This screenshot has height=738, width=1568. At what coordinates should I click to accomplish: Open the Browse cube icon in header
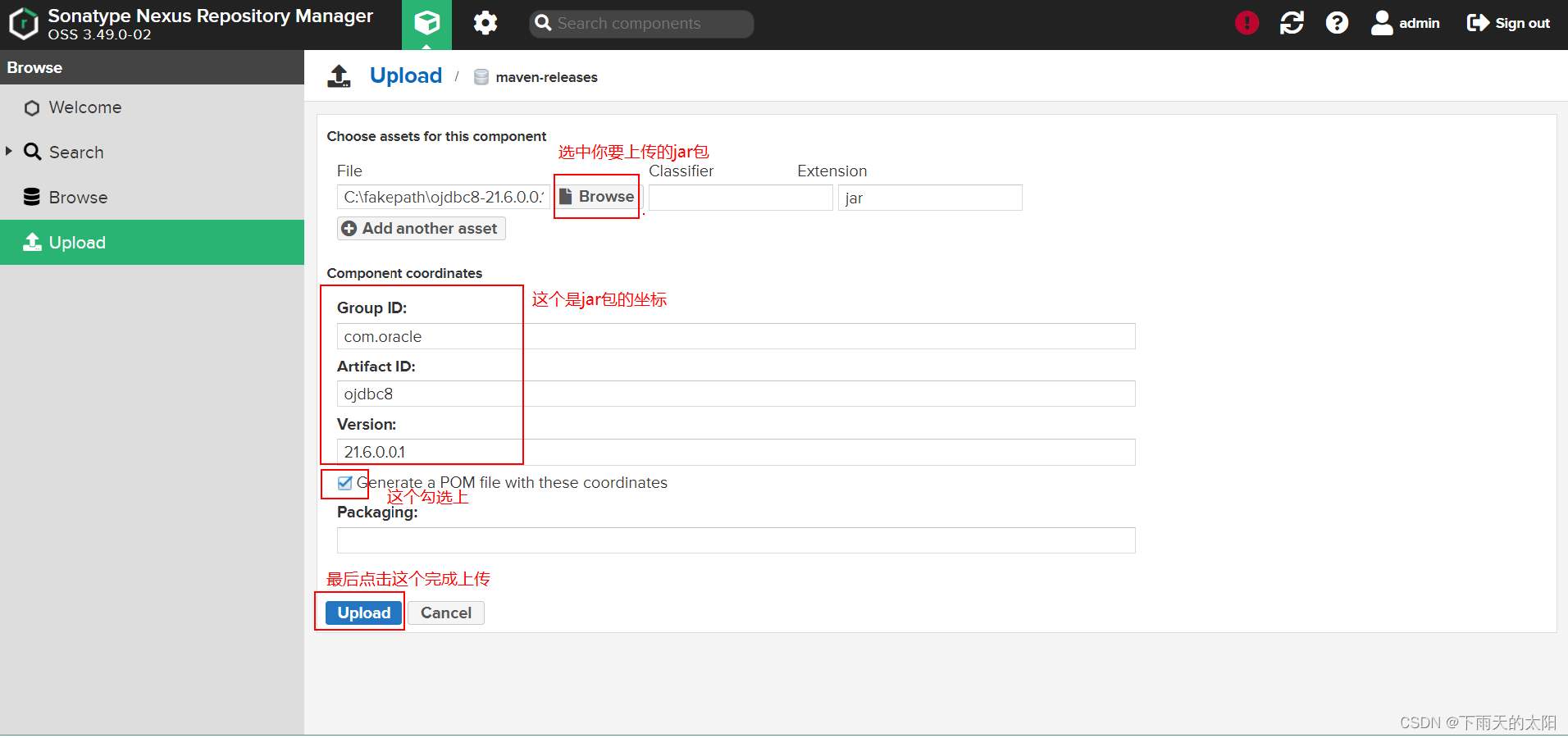[426, 23]
